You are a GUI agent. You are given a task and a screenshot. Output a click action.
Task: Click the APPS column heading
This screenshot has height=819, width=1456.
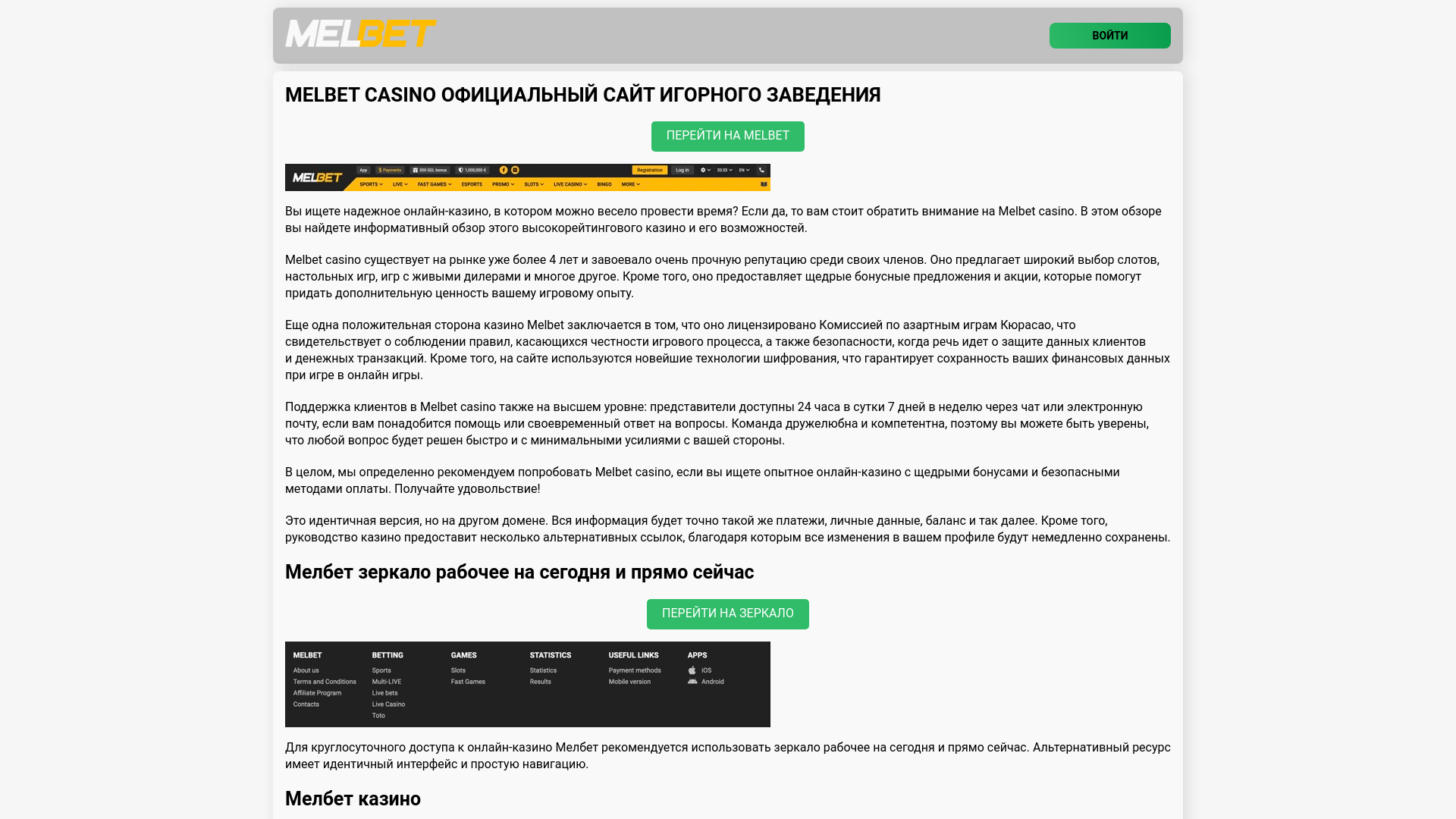point(697,655)
